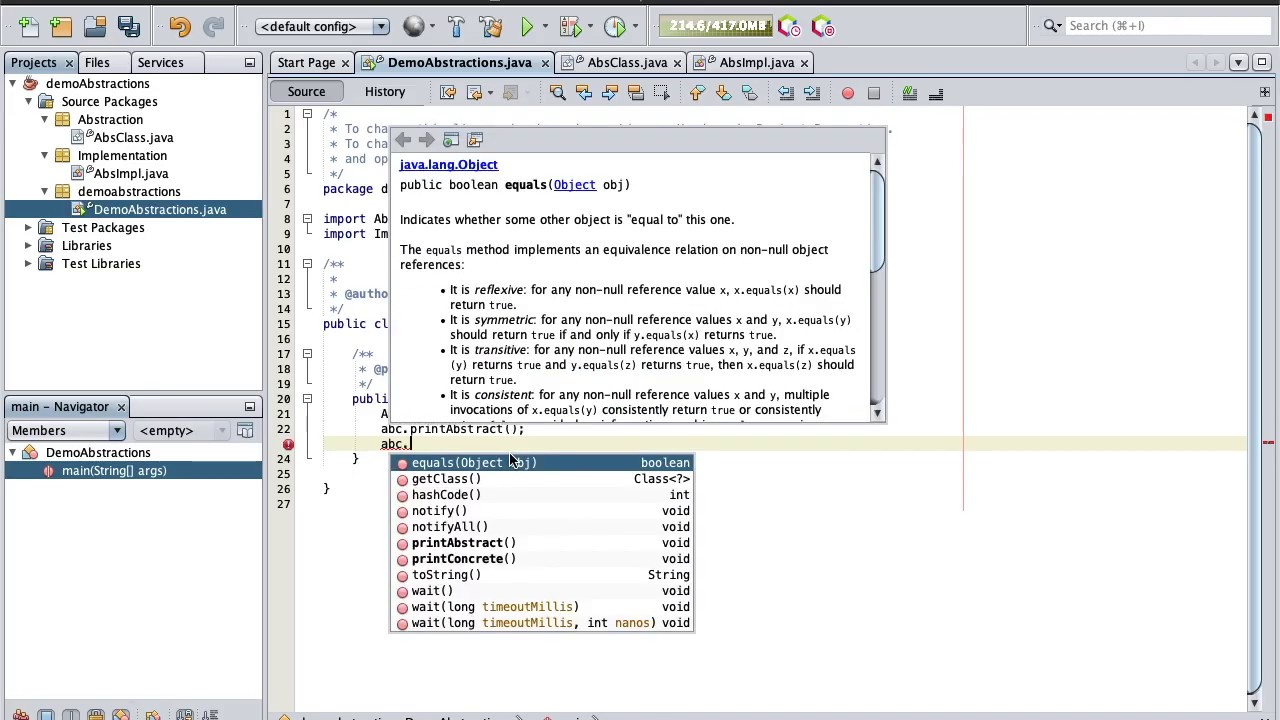Screen dimensions: 1280x720
Task: Open the Javadoc in an external browser
Action: [x=451, y=140]
